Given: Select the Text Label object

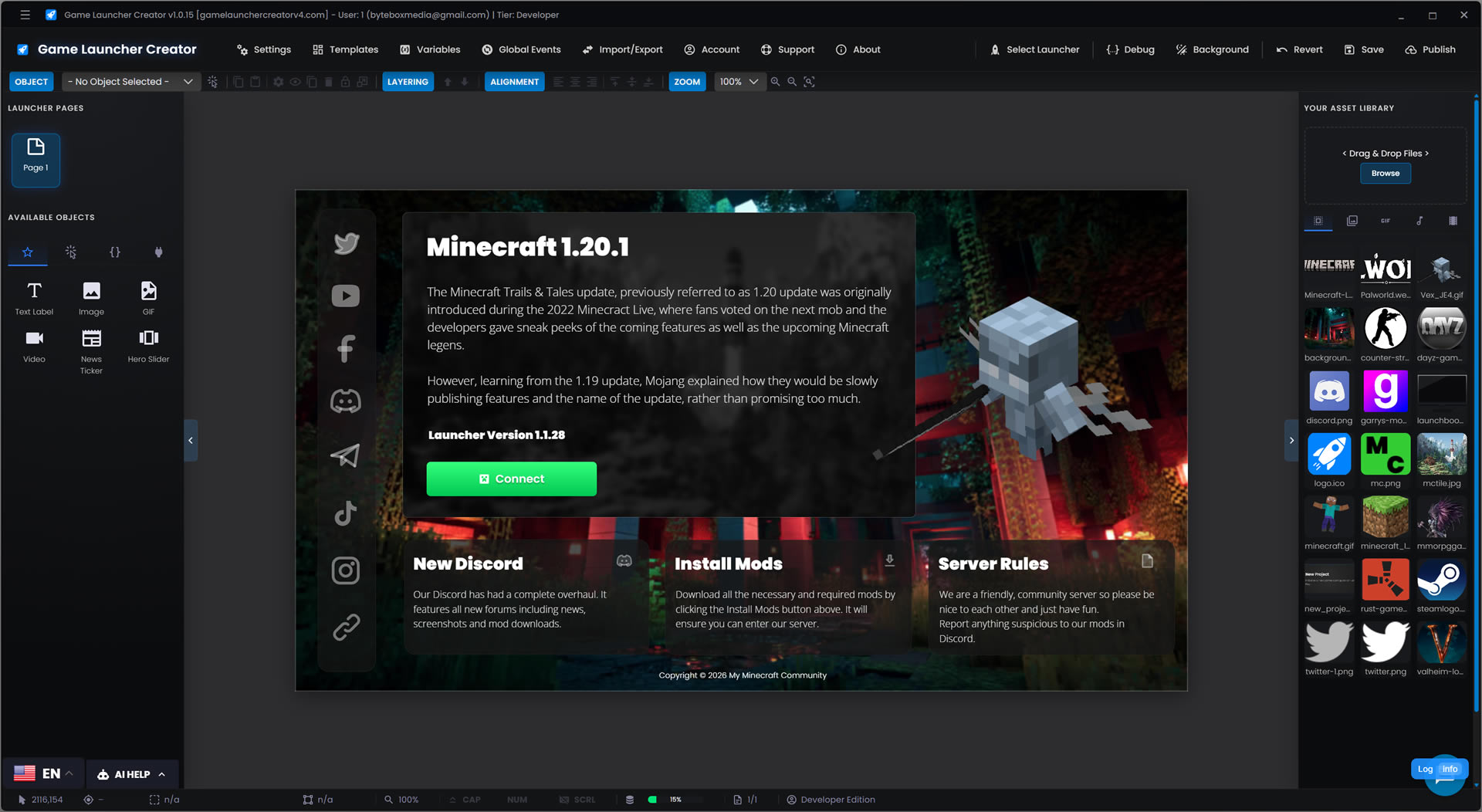Looking at the screenshot, I should click(x=34, y=297).
